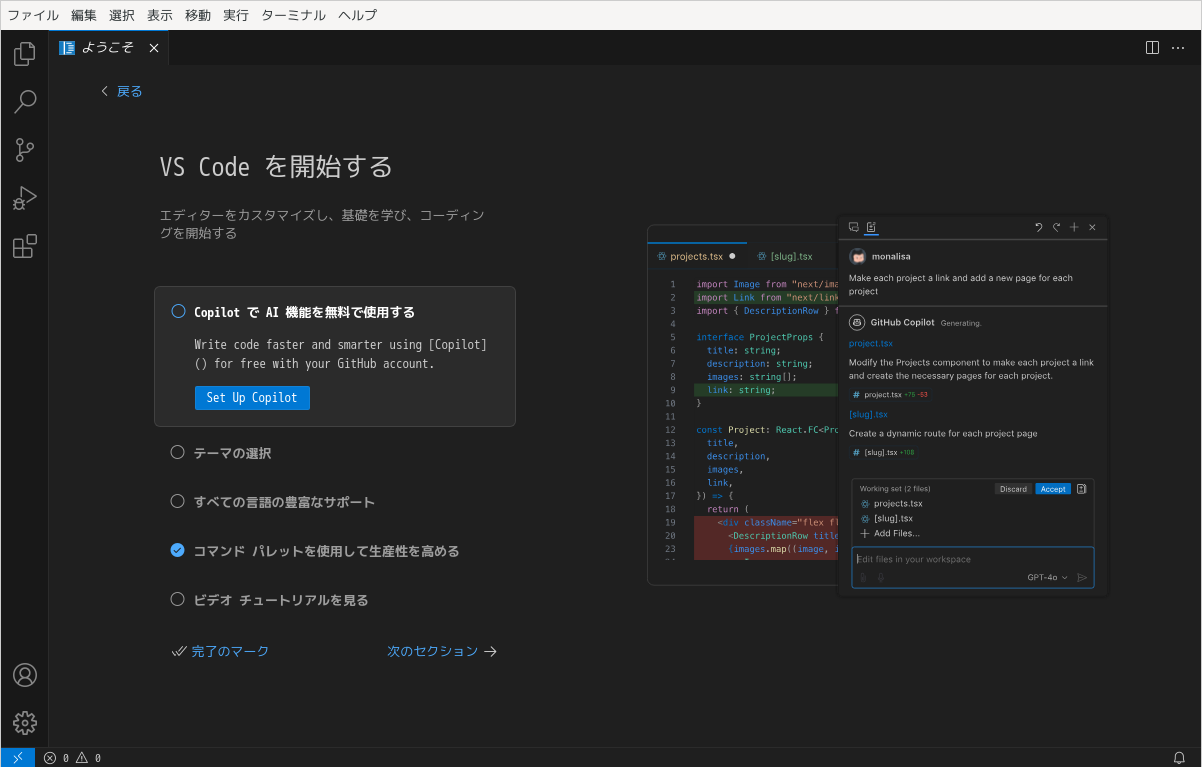Open the Manage gear icon
Image resolution: width=1202 pixels, height=767 pixels.
[x=25, y=723]
